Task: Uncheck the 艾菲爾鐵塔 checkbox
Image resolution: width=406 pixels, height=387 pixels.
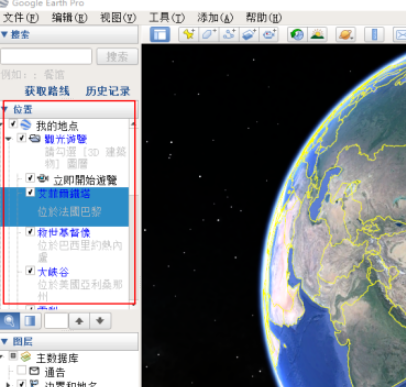Action: (x=30, y=192)
